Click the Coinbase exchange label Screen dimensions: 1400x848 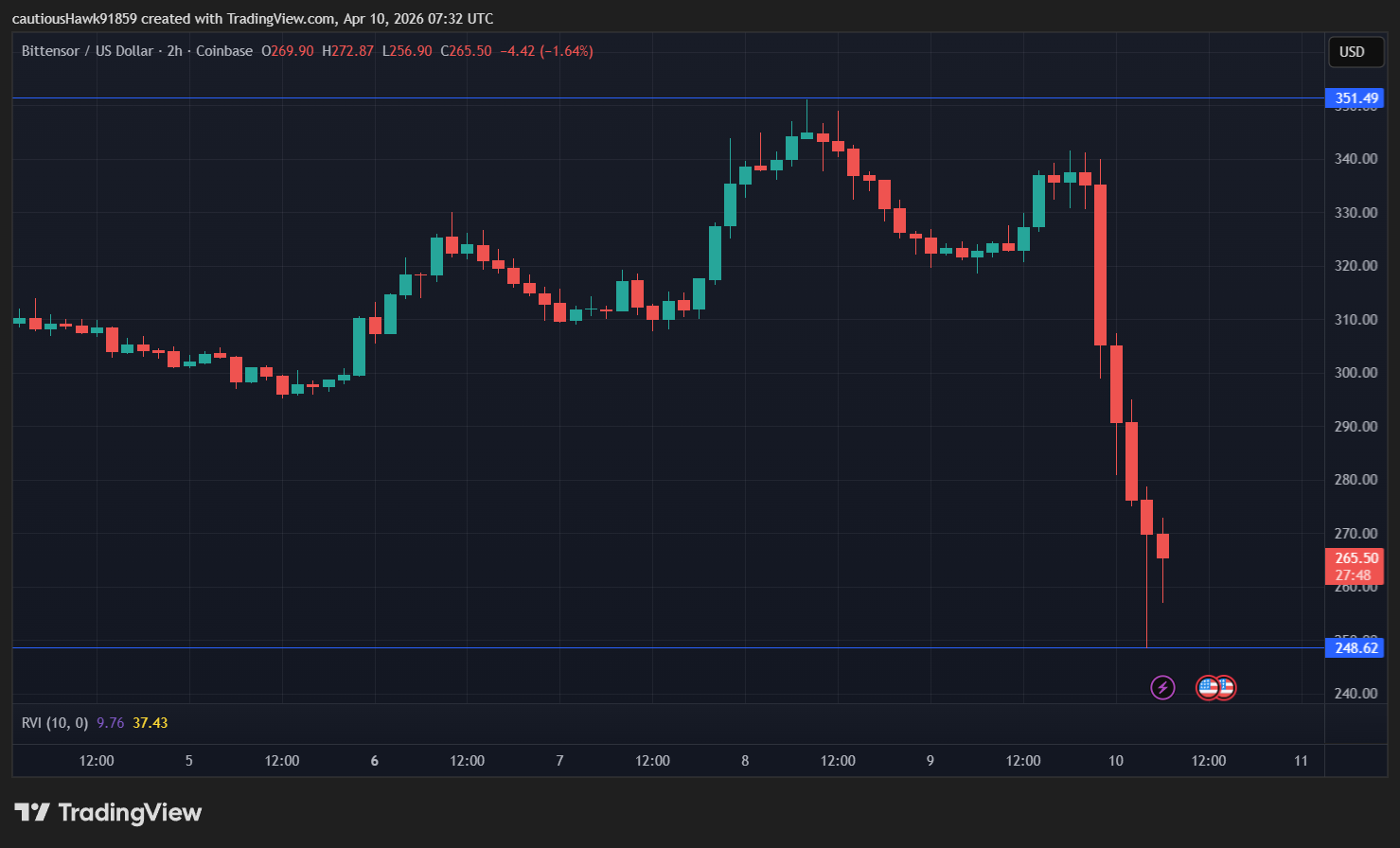(x=224, y=51)
